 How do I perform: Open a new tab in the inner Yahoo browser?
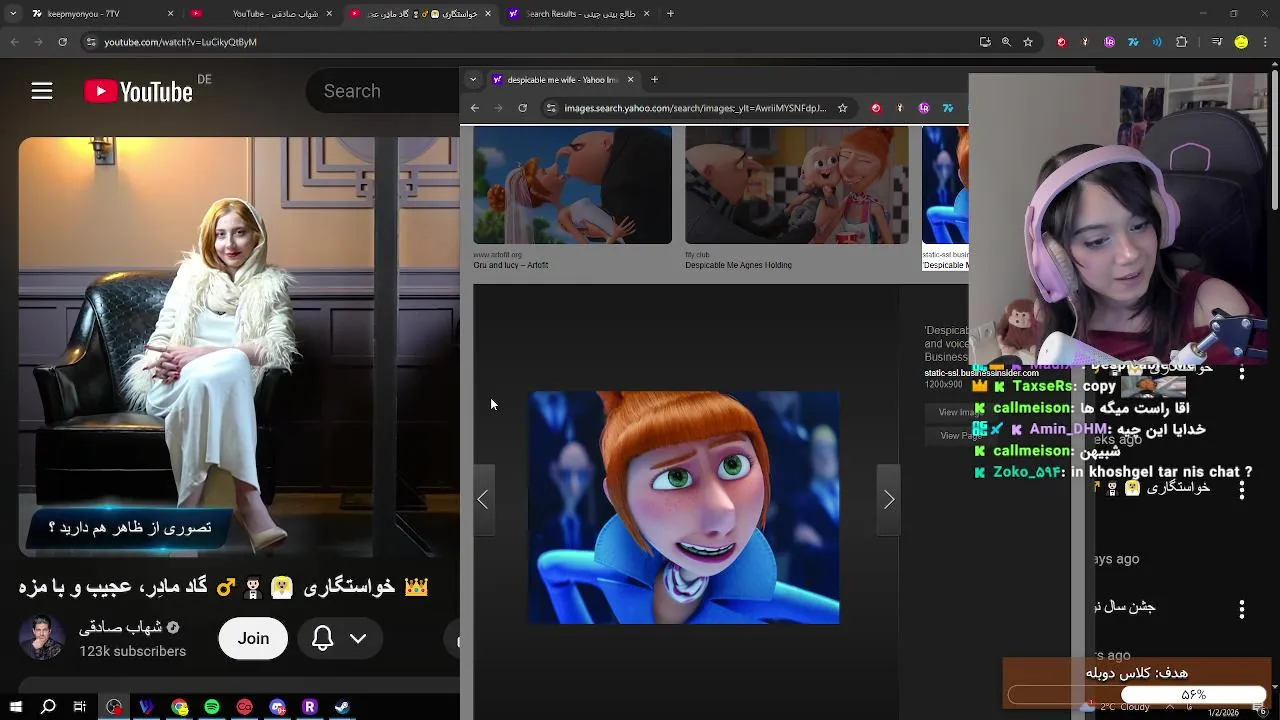click(x=654, y=79)
